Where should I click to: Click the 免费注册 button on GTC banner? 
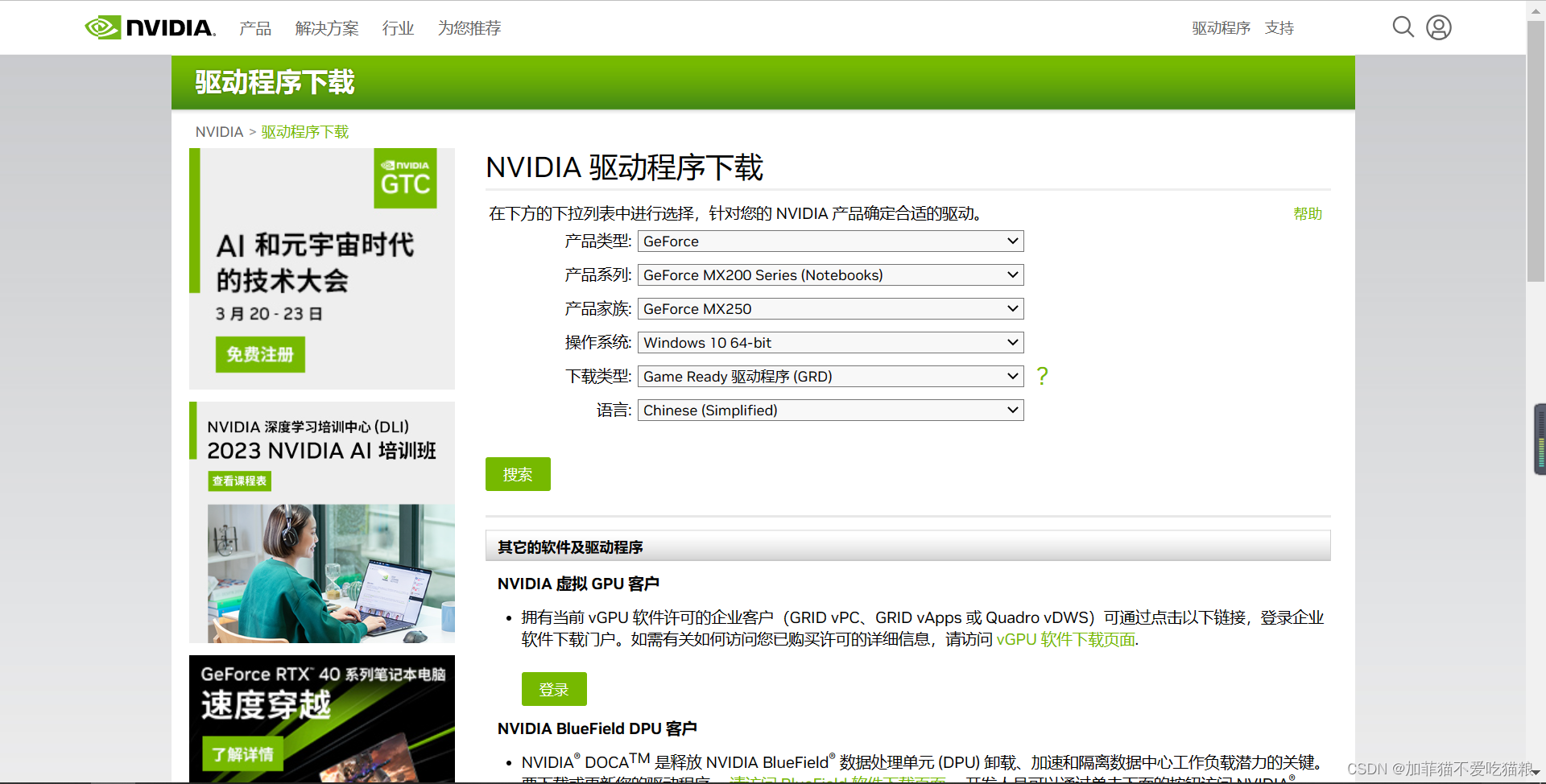[260, 354]
